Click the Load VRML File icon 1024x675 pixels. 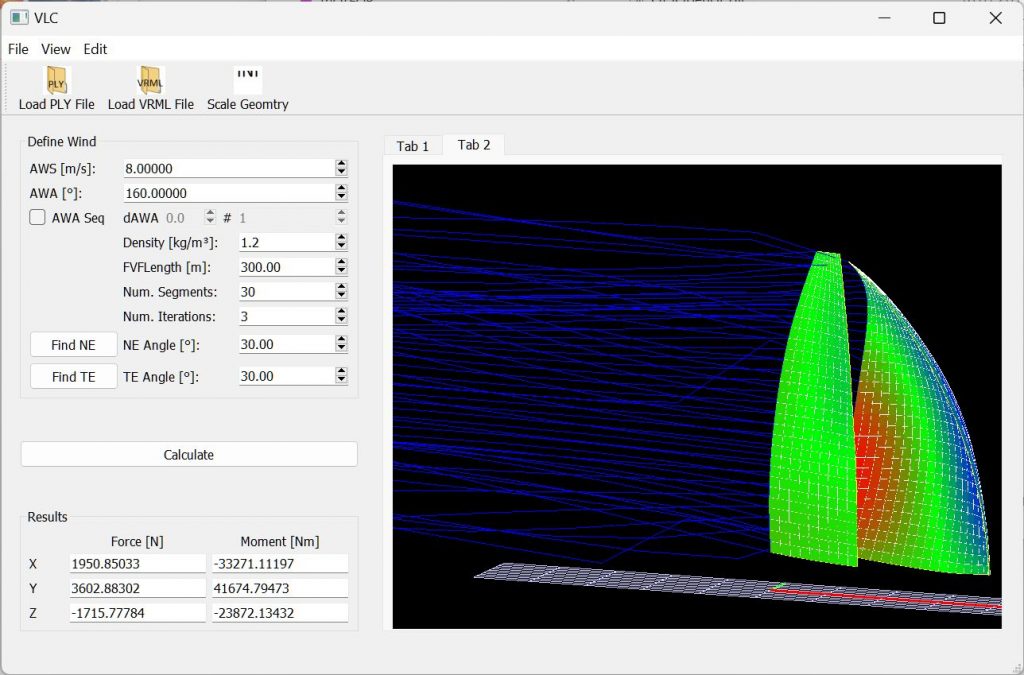point(150,80)
